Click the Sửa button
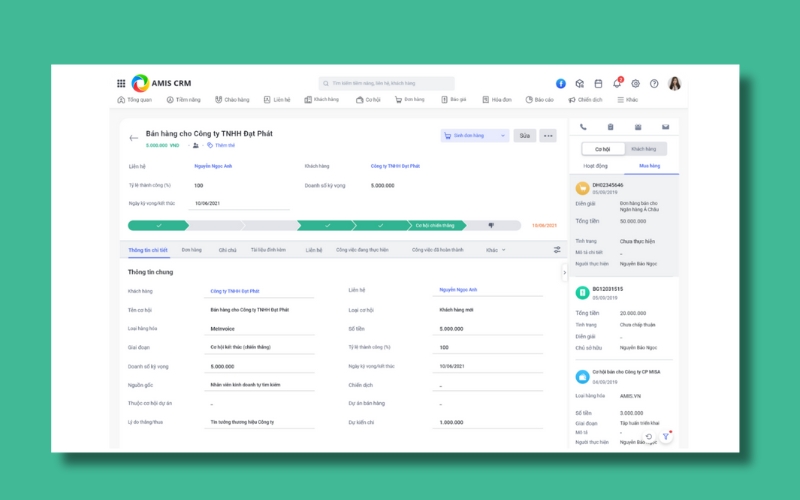The height and width of the screenshot is (500, 800). (524, 135)
